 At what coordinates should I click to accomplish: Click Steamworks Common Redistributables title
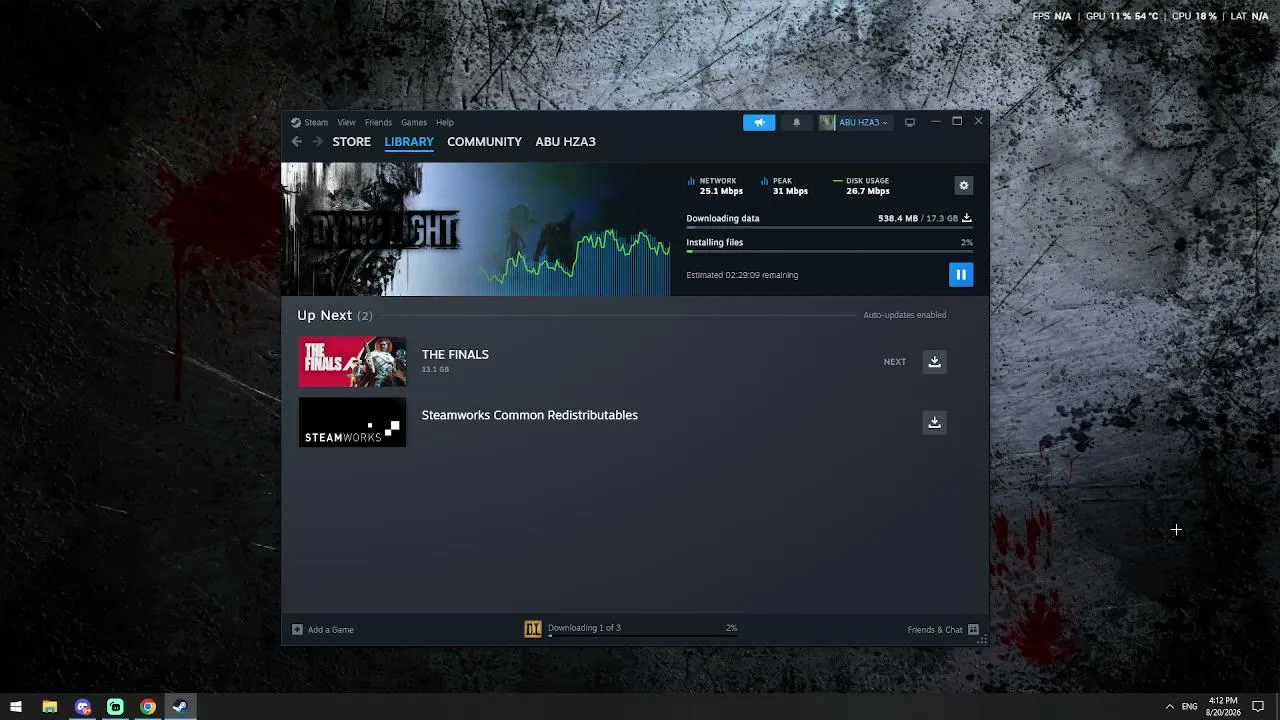(530, 415)
